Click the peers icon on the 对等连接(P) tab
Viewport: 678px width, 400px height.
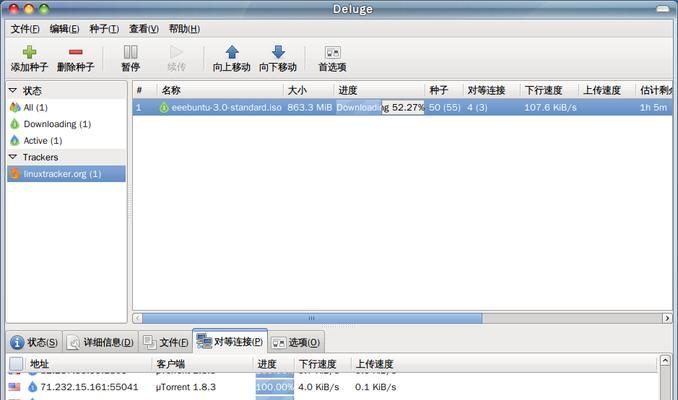coord(204,341)
